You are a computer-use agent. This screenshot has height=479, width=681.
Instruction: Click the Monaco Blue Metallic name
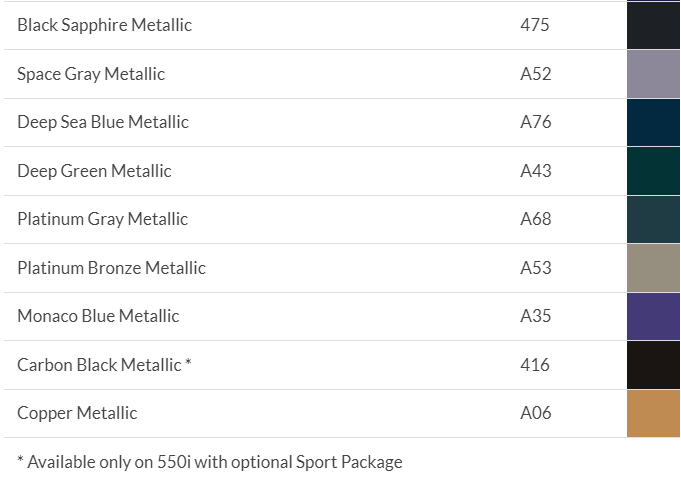(98, 316)
